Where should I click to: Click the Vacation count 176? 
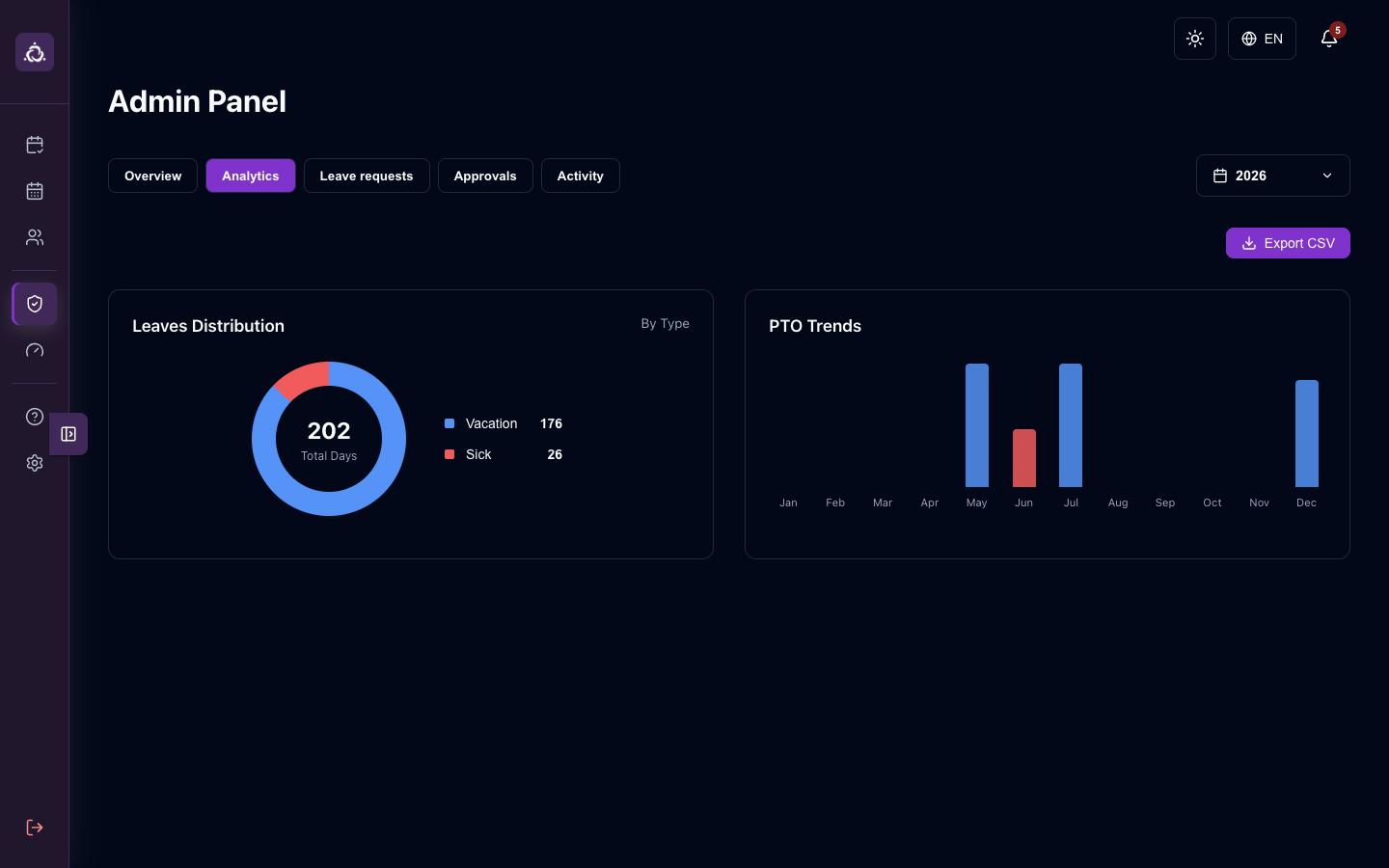point(551,423)
